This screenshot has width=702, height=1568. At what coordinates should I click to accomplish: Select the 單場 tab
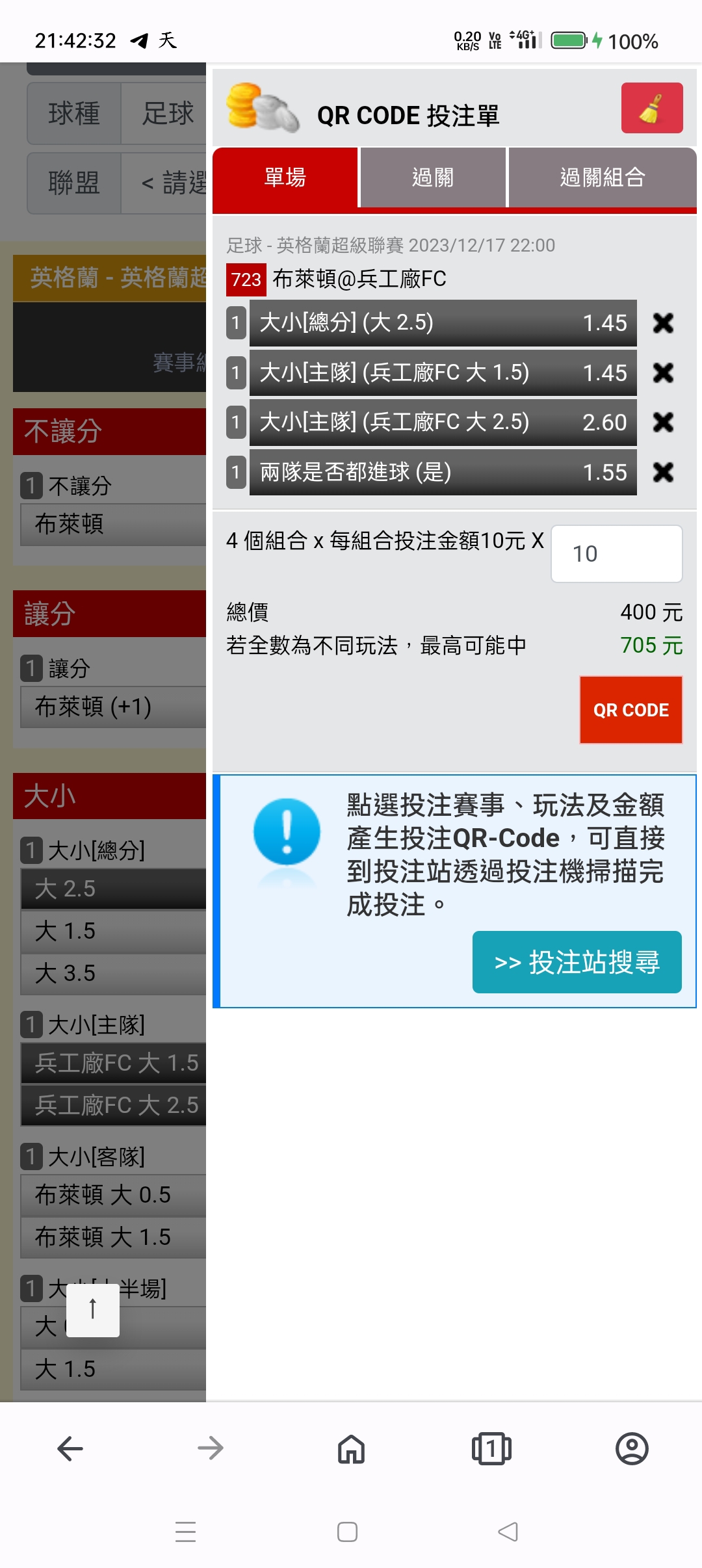coord(285,177)
